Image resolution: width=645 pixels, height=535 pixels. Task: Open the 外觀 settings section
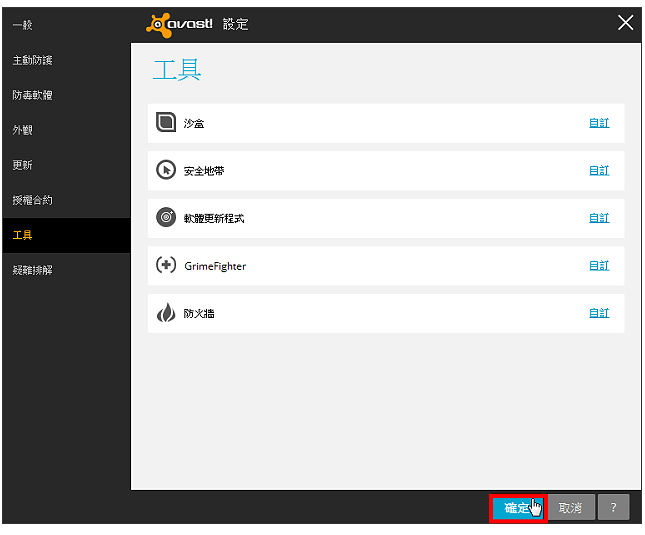point(66,130)
